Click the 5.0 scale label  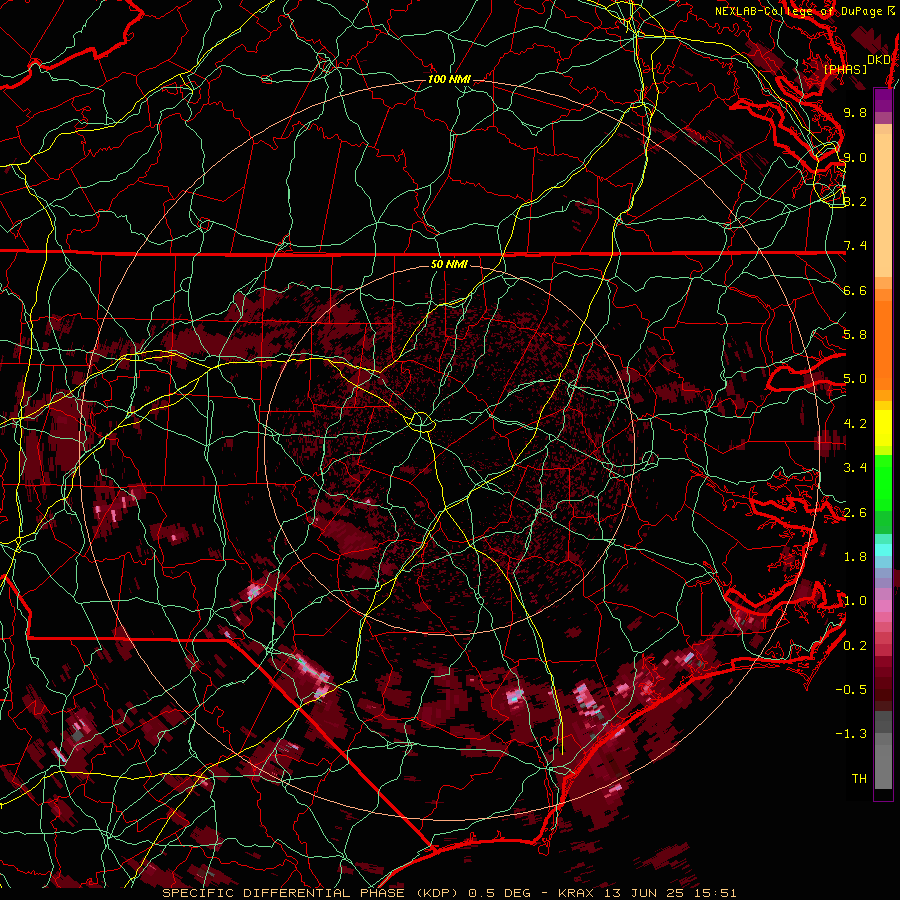855,379
